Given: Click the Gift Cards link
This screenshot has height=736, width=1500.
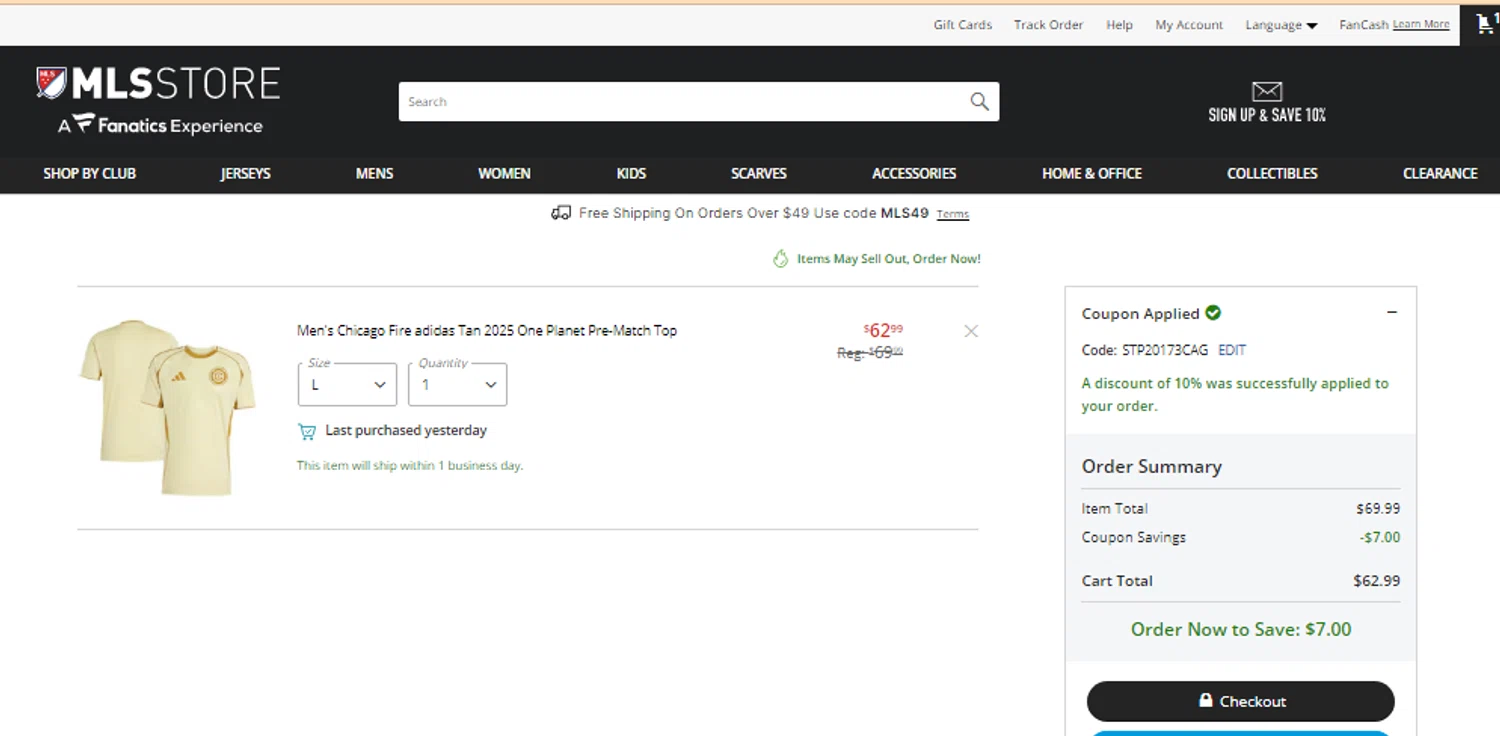Looking at the screenshot, I should 963,25.
